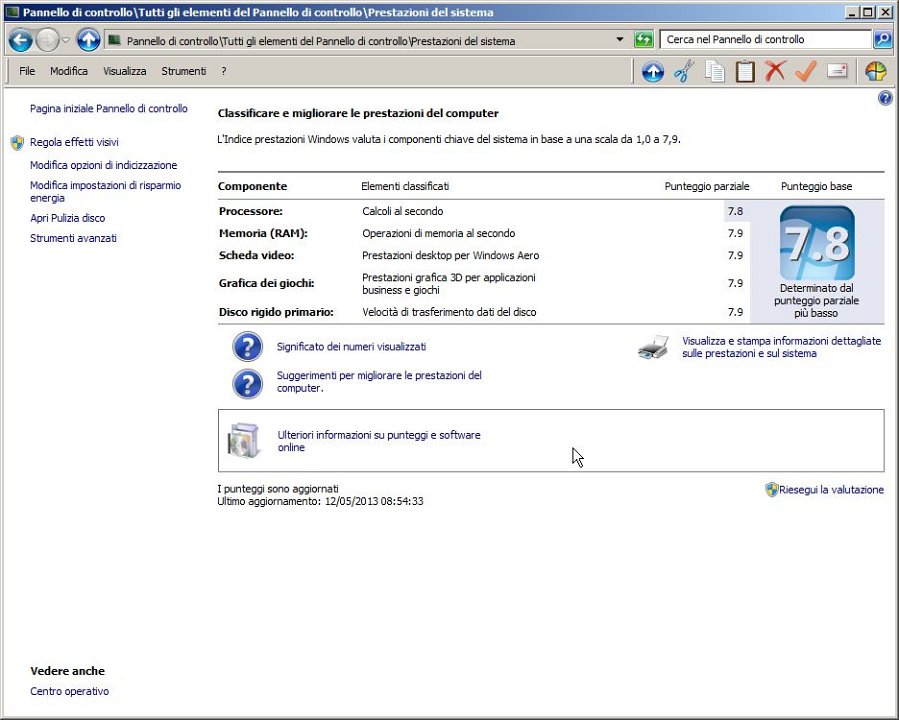Screen dimensions: 899x720
Task: Click Velocità di trasferimento dati del disco
Action: [x=449, y=312]
